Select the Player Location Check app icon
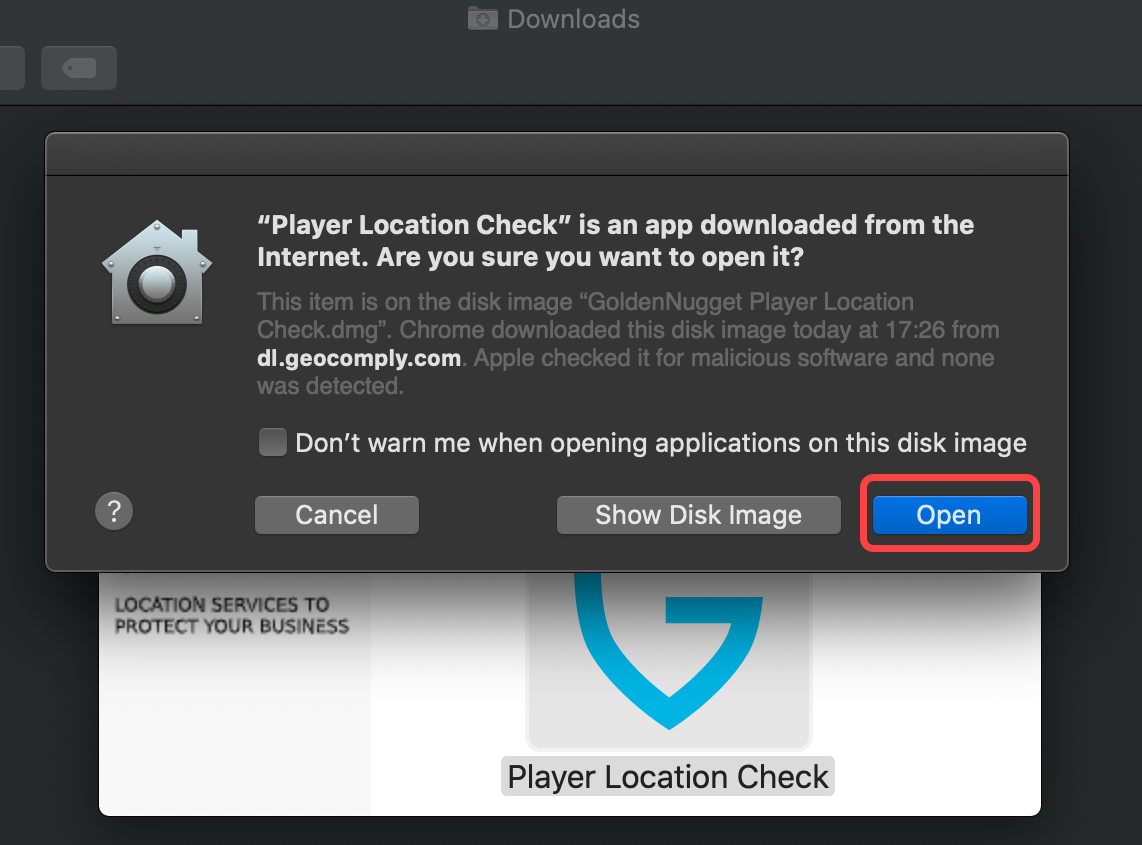The height and width of the screenshot is (845, 1142). [x=669, y=659]
